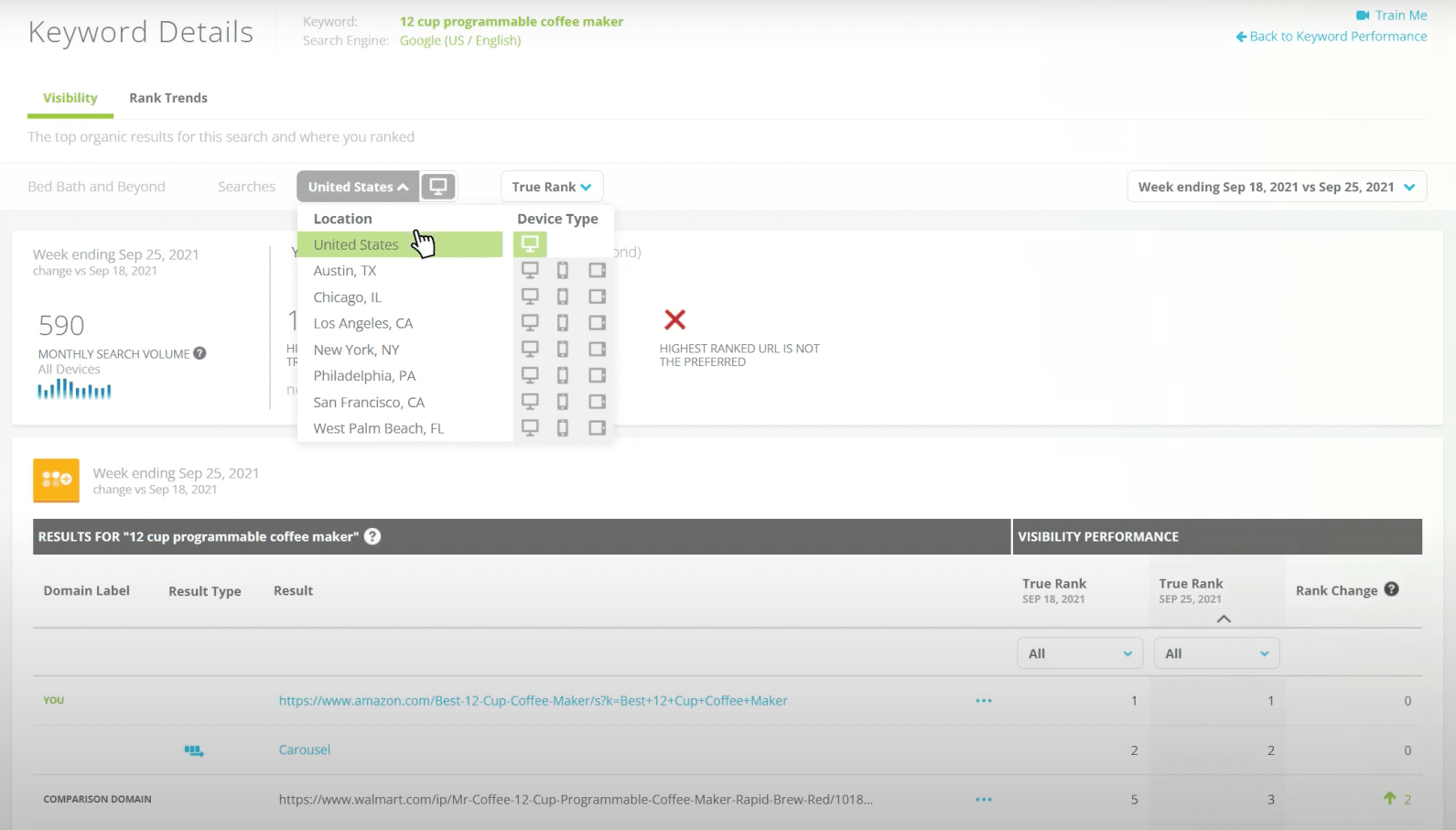Image resolution: width=1456 pixels, height=830 pixels.
Task: Open the All filter under True Rank Sep 25
Action: (1216, 653)
